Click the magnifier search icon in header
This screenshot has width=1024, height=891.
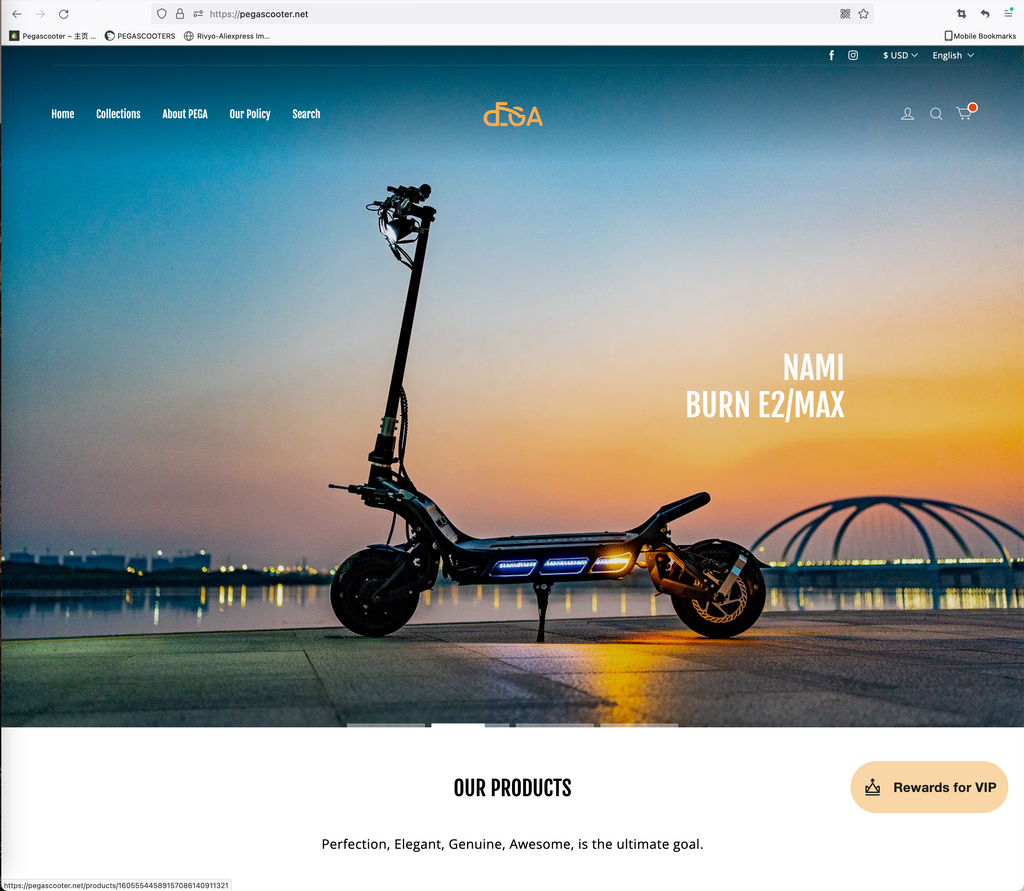(936, 114)
